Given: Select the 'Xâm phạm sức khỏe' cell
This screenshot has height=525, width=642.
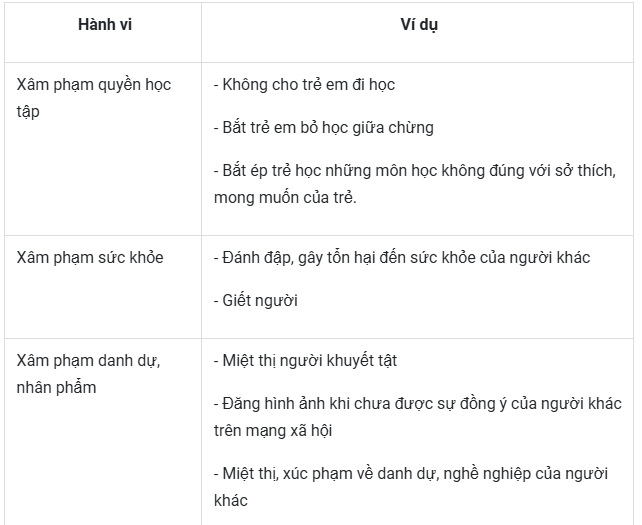Looking at the screenshot, I should click(x=103, y=287).
